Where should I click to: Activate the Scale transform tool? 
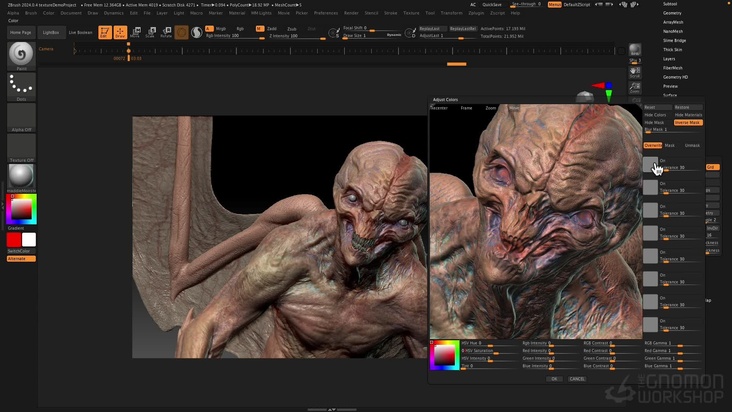[x=150, y=32]
